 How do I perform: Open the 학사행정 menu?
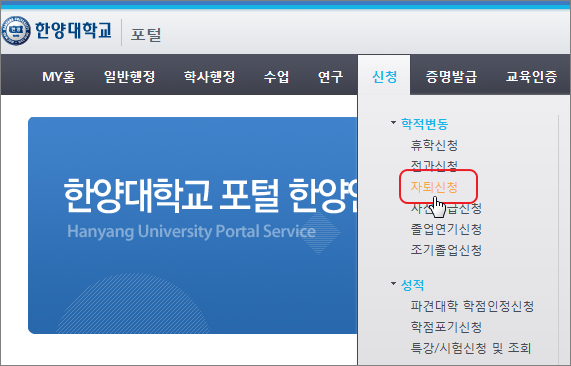209,76
